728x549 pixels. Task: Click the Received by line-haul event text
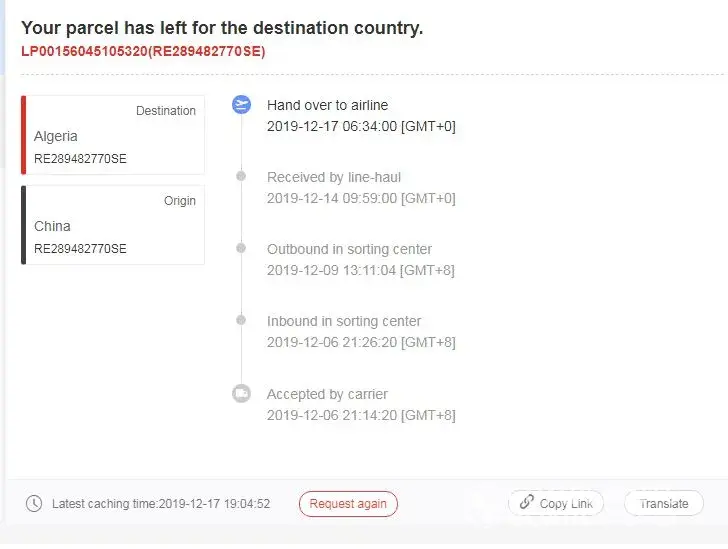[x=333, y=177]
